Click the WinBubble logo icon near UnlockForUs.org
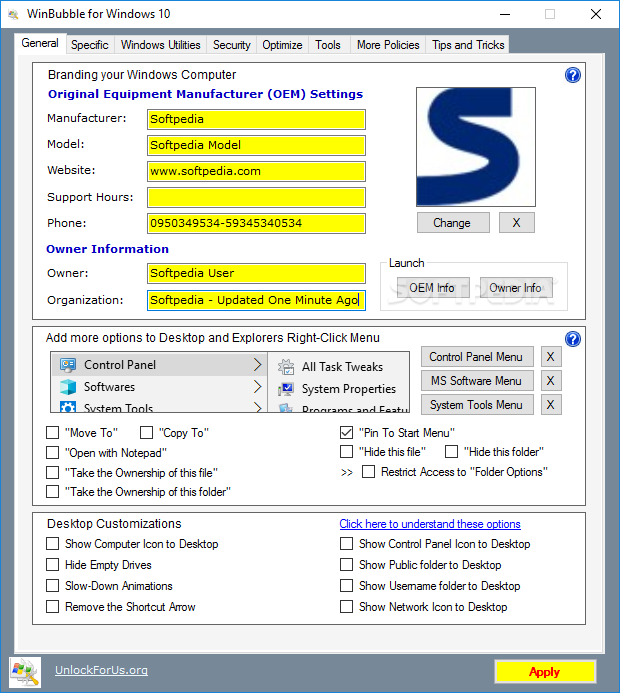Image resolution: width=620 pixels, height=693 pixels. (x=25, y=672)
